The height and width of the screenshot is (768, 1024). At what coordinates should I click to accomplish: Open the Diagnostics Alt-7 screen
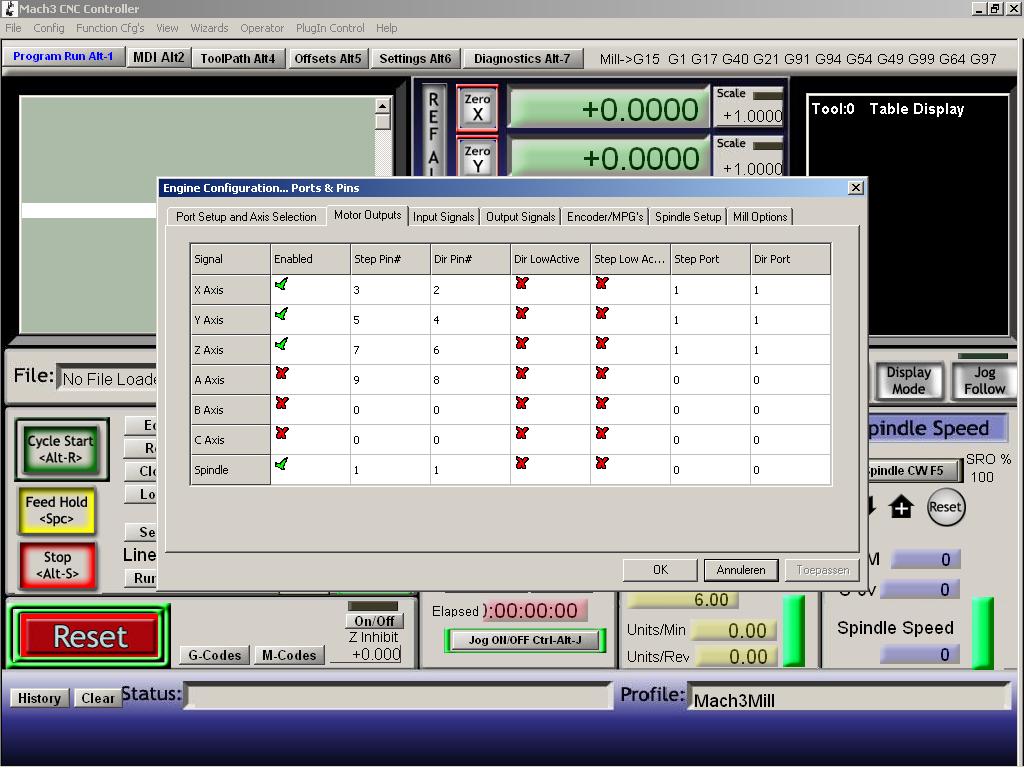click(x=522, y=59)
